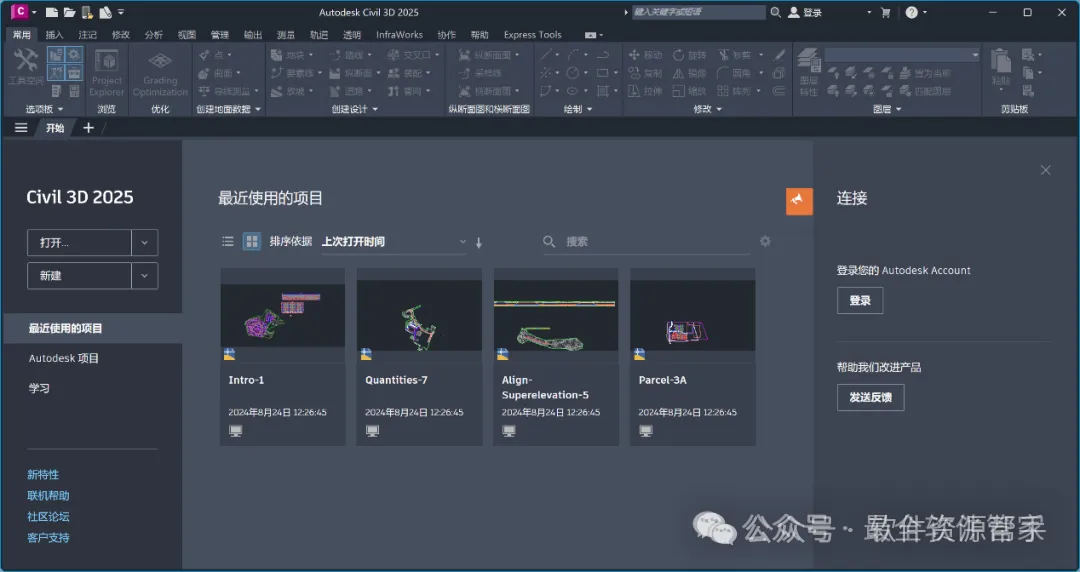
Task: Open the 客户支持 link
Action: (48, 538)
